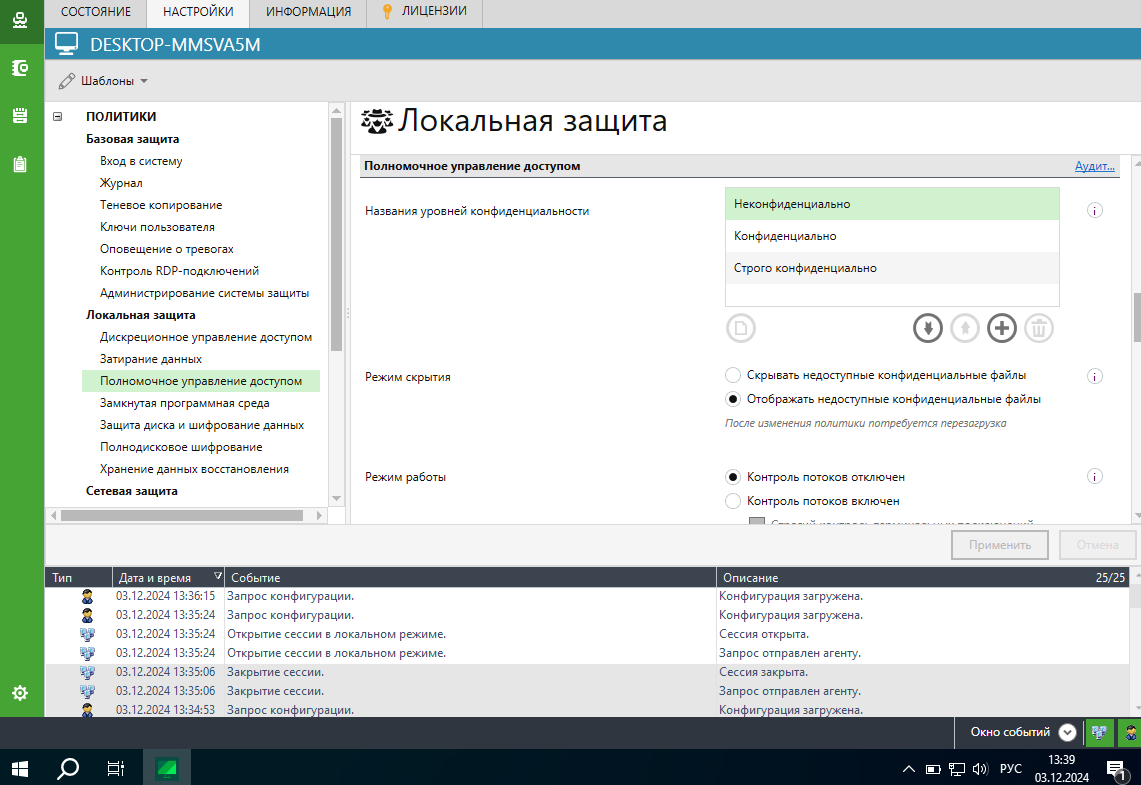Open the volume control in the system tray

click(980, 769)
